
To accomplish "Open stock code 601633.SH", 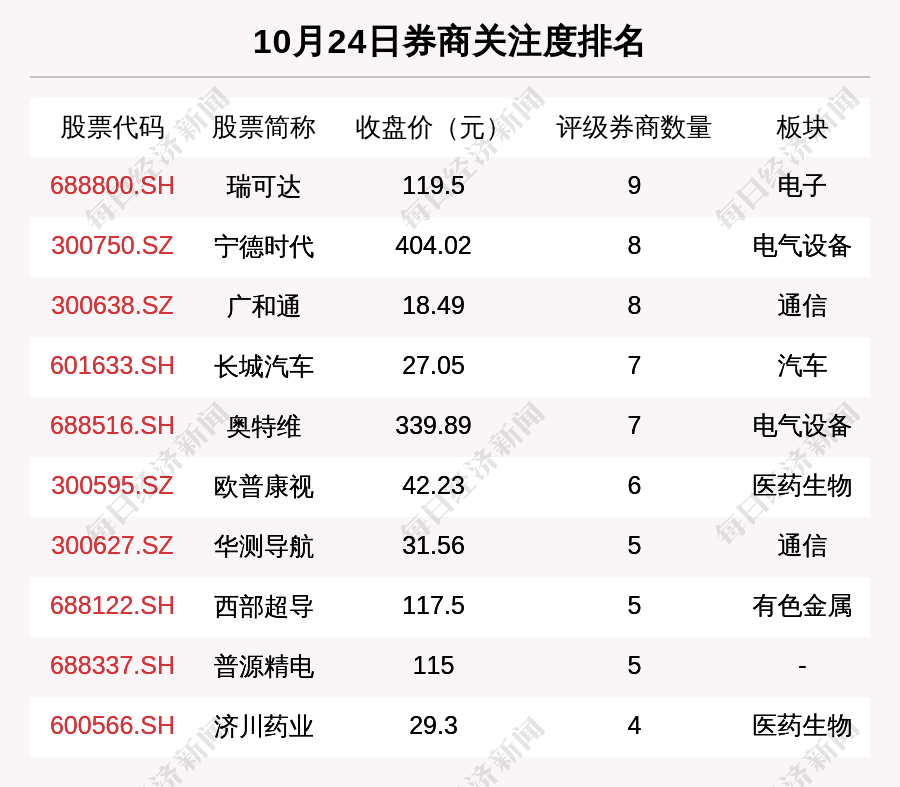I will pos(112,366).
